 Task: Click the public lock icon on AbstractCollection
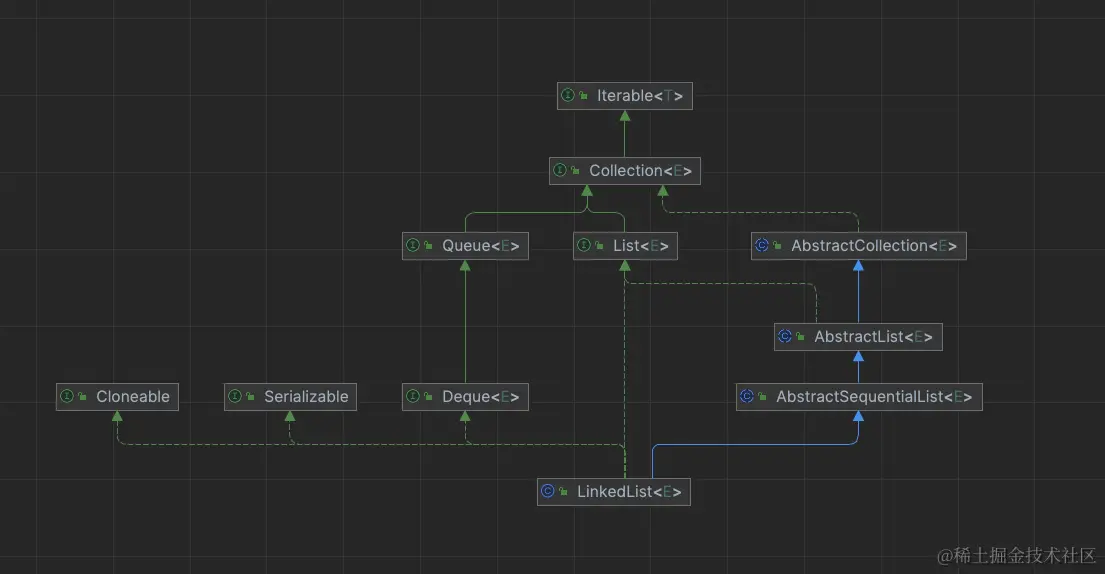[777, 246]
